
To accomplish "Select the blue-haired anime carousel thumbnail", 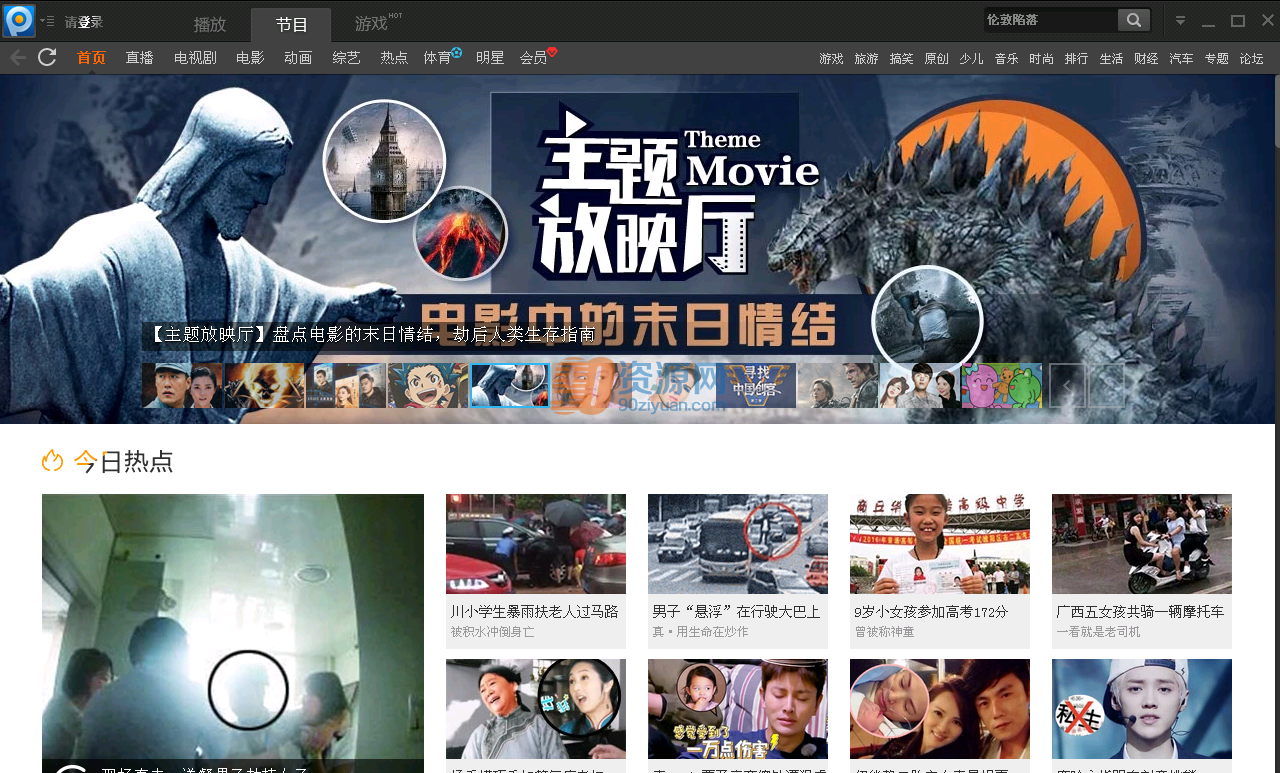I will [428, 385].
